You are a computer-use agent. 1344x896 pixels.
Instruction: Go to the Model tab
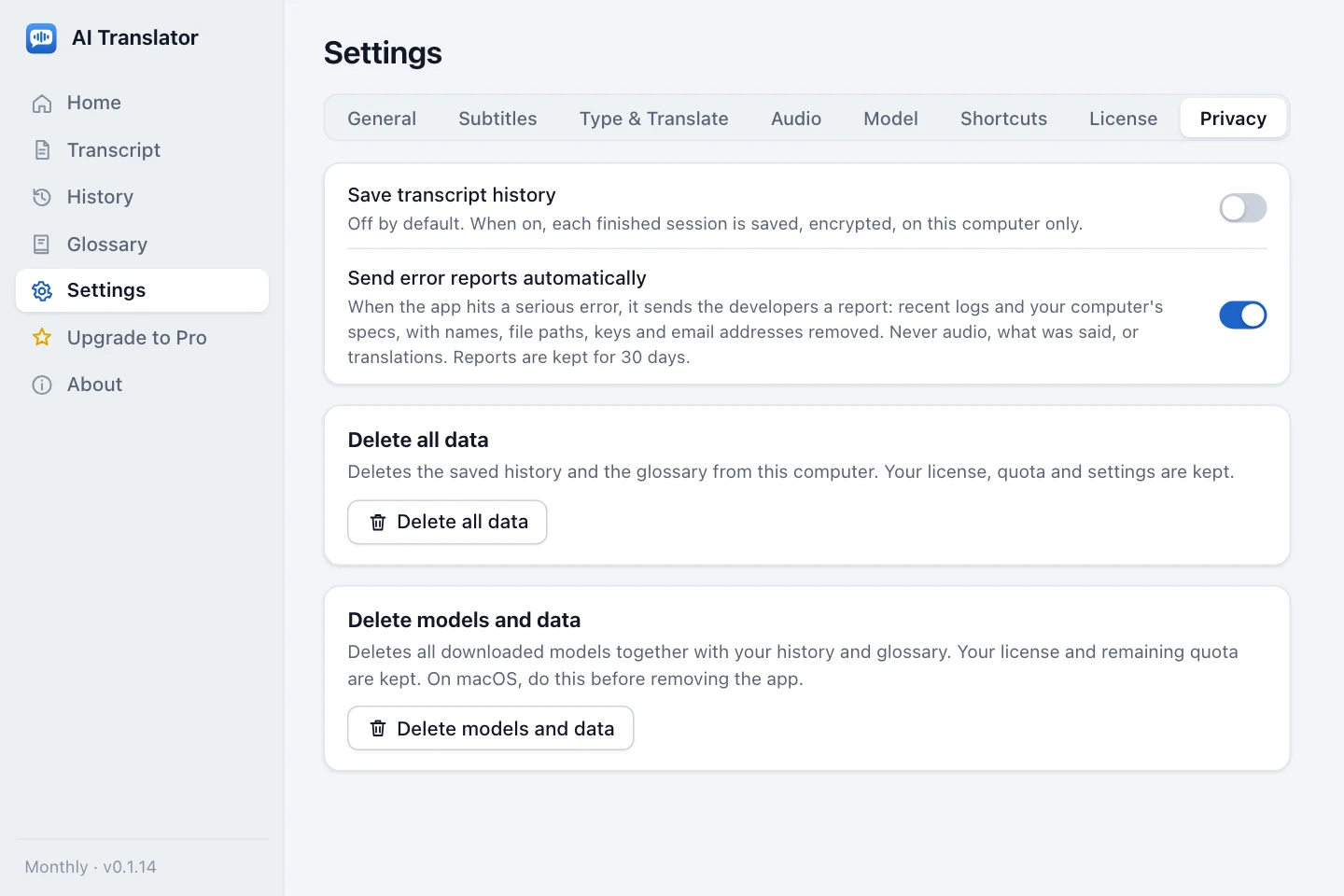click(x=890, y=119)
